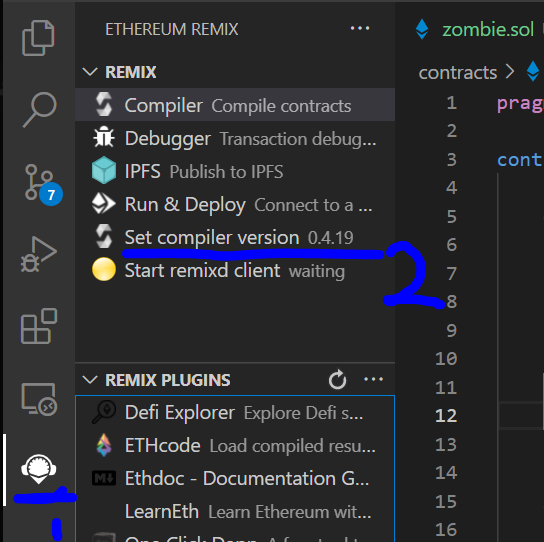Open Ethereum Remix more actions menu

[x=360, y=28]
